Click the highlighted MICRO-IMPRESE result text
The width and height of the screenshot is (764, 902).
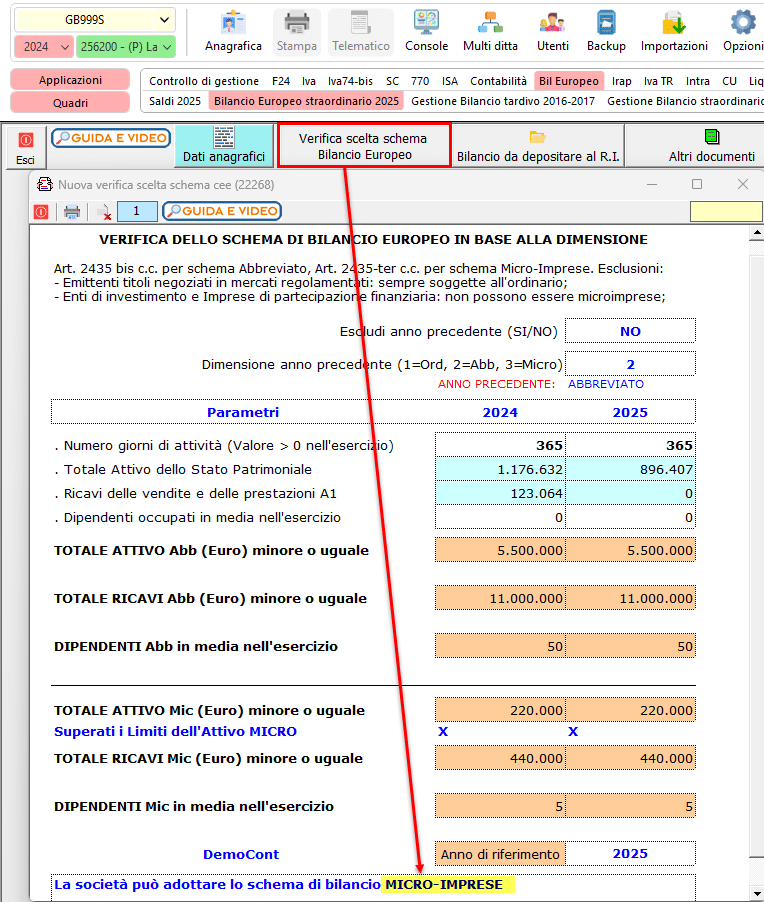click(444, 885)
